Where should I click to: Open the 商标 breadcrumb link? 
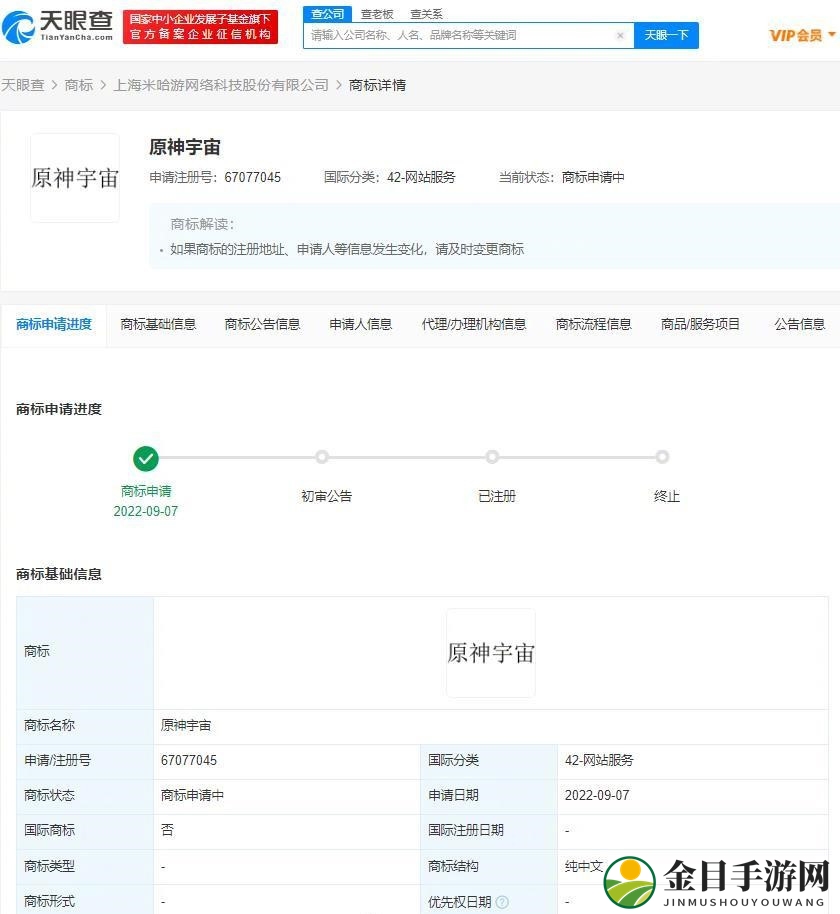(79, 85)
